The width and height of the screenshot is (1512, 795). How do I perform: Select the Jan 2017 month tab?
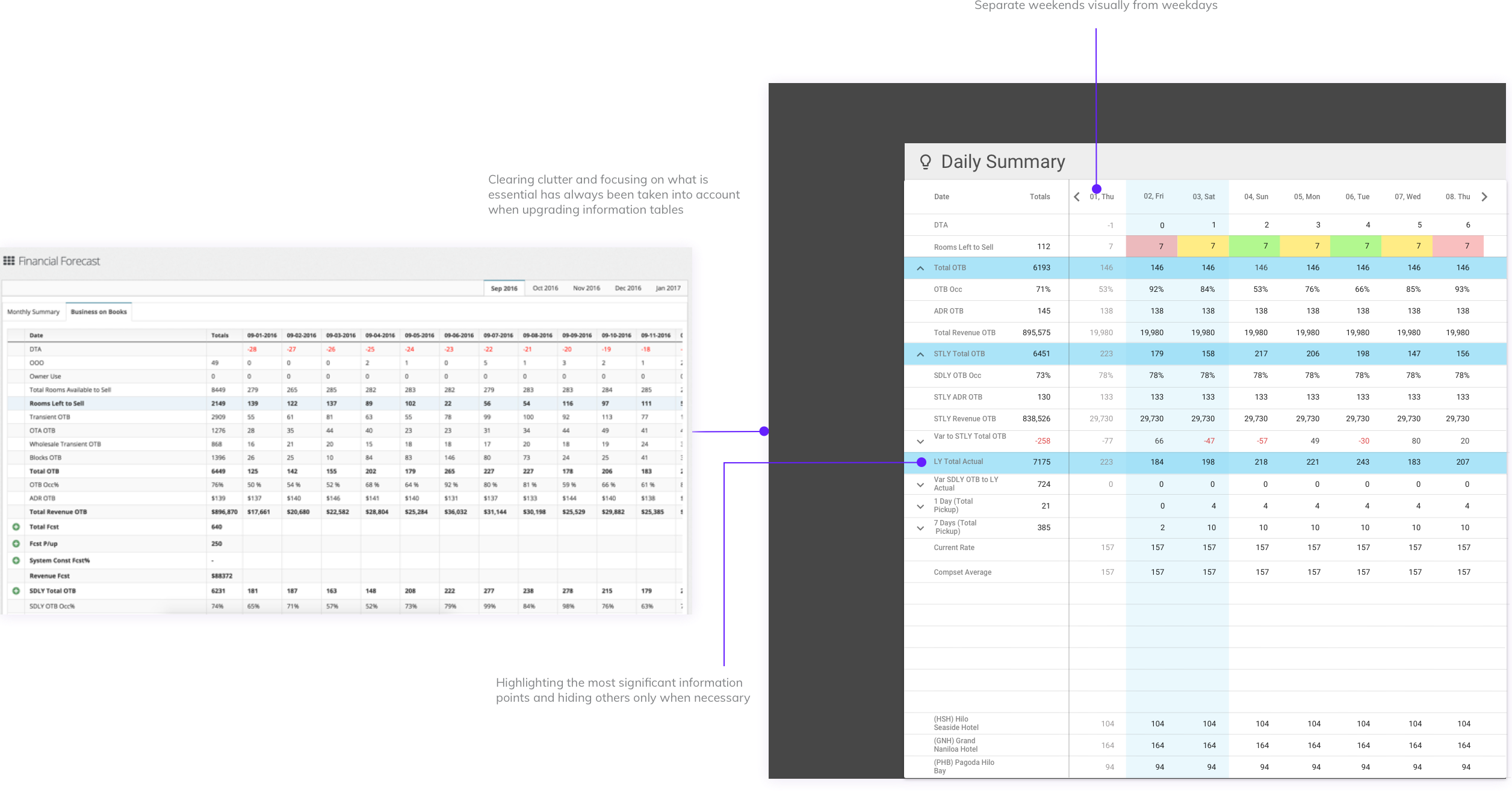coord(668,288)
